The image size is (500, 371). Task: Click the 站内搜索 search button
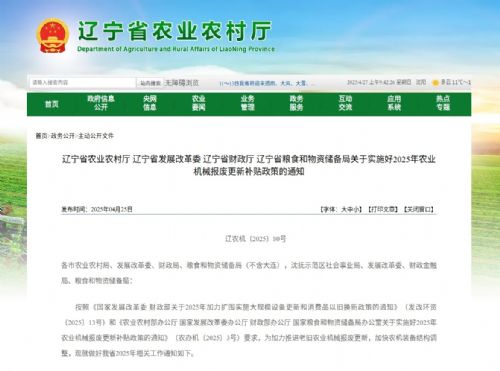tap(150, 83)
